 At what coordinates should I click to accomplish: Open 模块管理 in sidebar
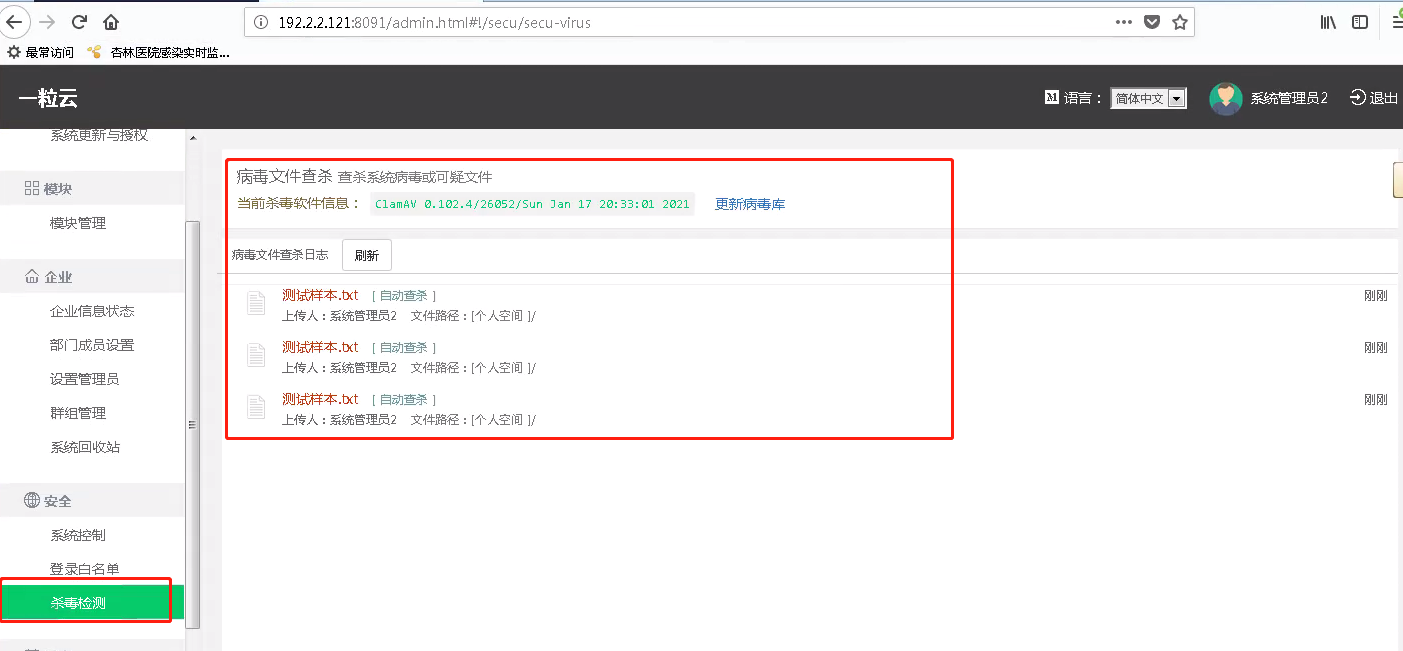point(78,223)
